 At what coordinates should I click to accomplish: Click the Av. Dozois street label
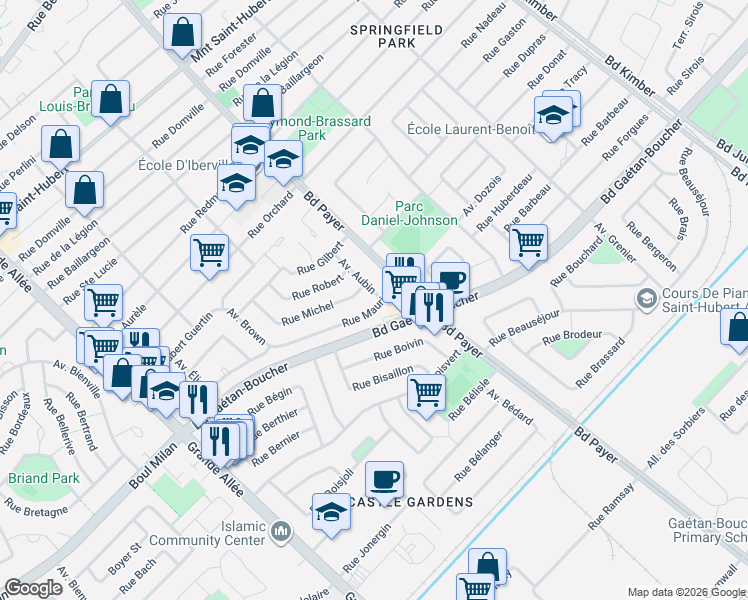coord(482,196)
